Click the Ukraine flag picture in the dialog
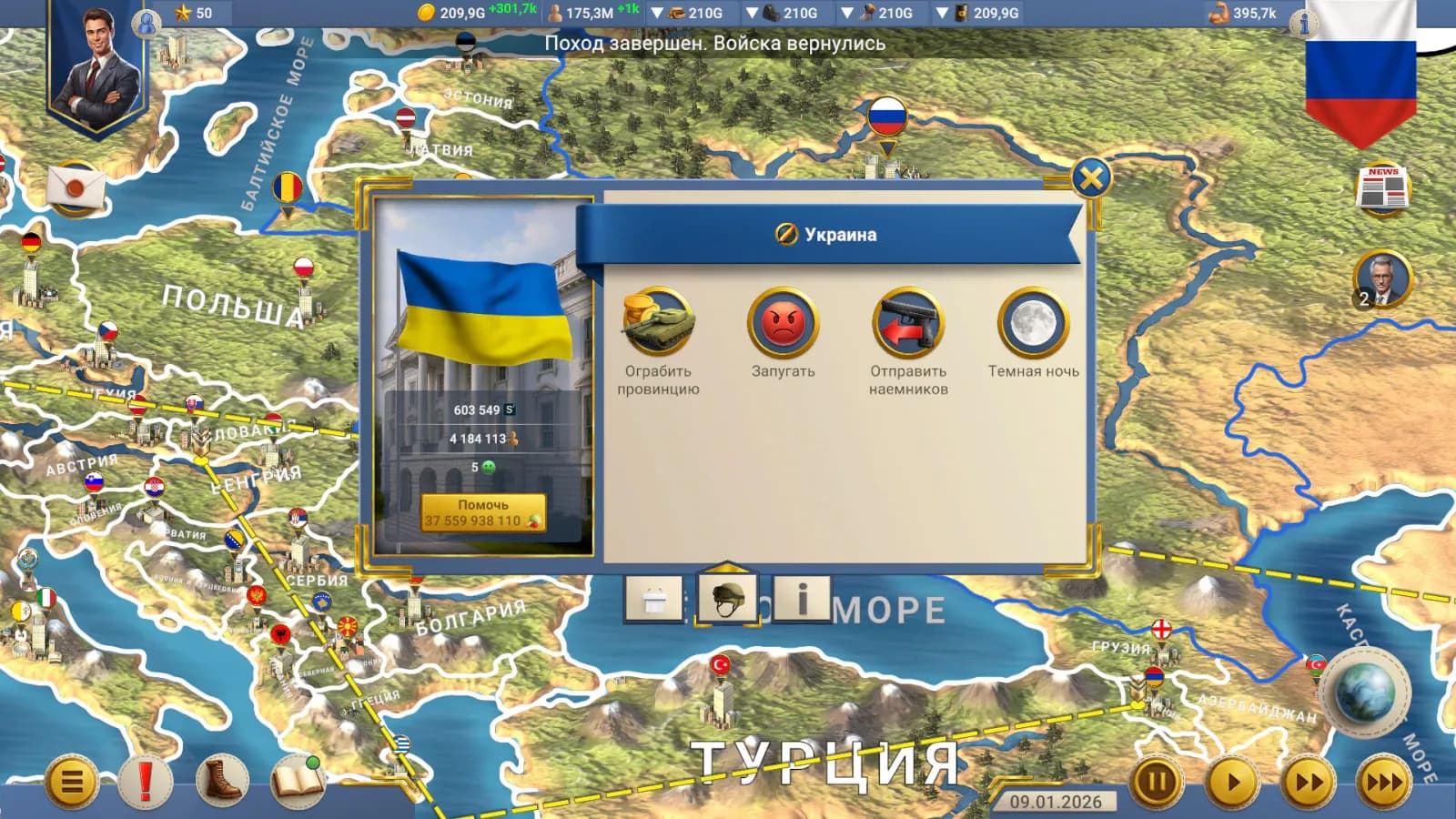 click(485, 308)
